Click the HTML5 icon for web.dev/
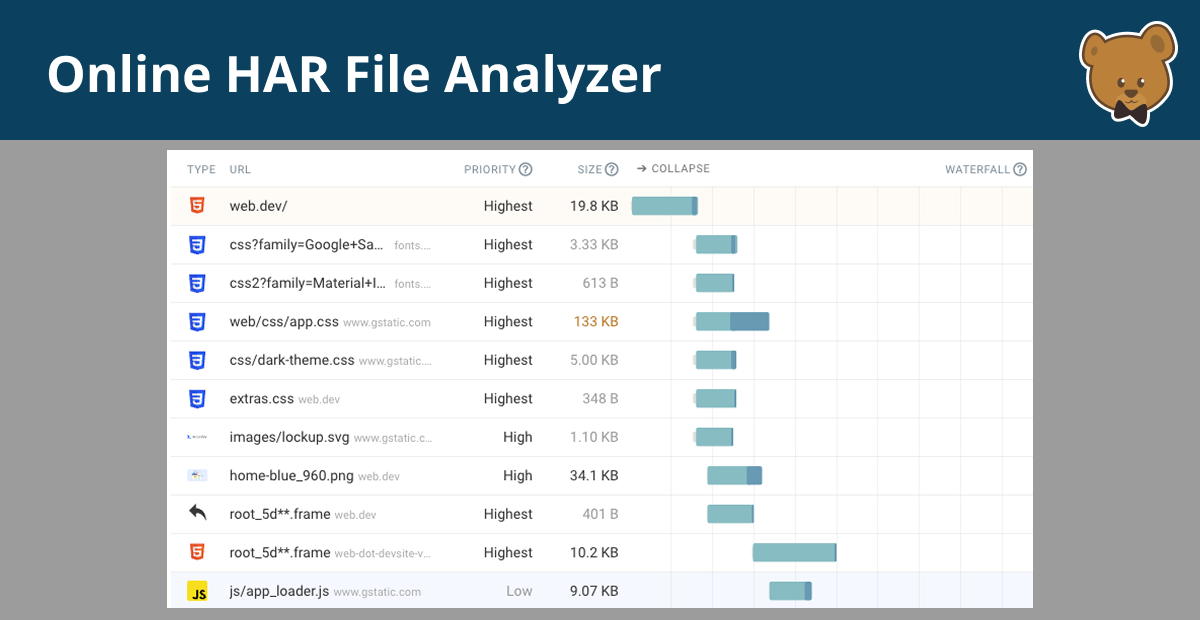Image resolution: width=1200 pixels, height=620 pixels. pos(197,205)
